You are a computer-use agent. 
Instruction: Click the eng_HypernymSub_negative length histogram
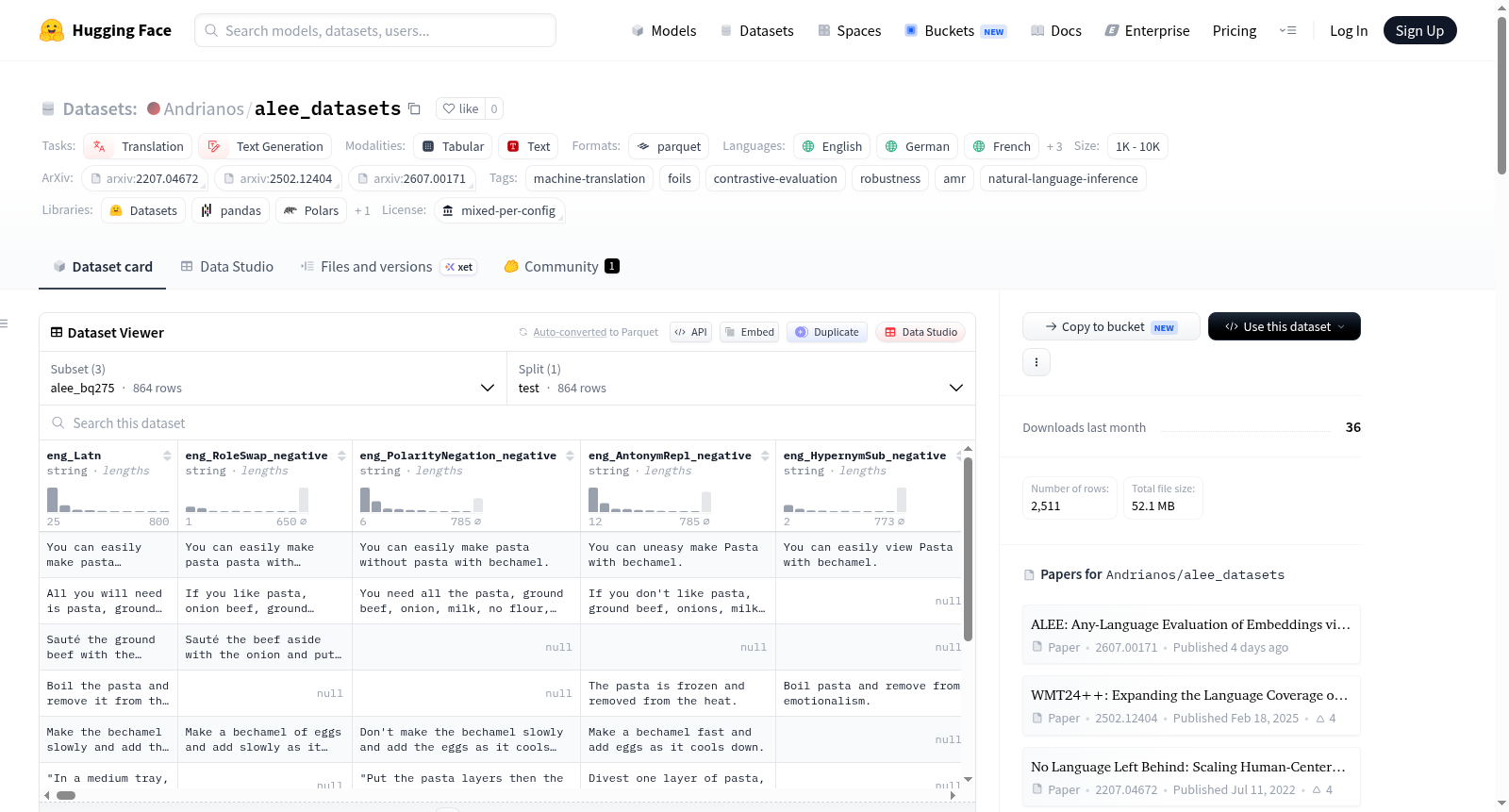click(844, 500)
